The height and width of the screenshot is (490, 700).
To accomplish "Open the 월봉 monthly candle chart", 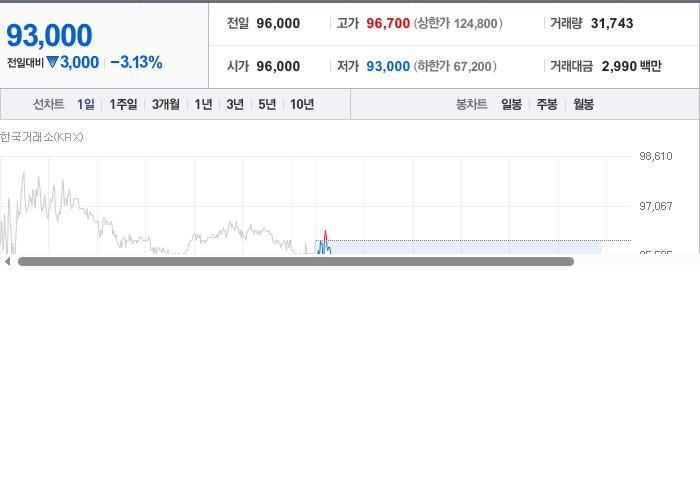I will pos(583,104).
